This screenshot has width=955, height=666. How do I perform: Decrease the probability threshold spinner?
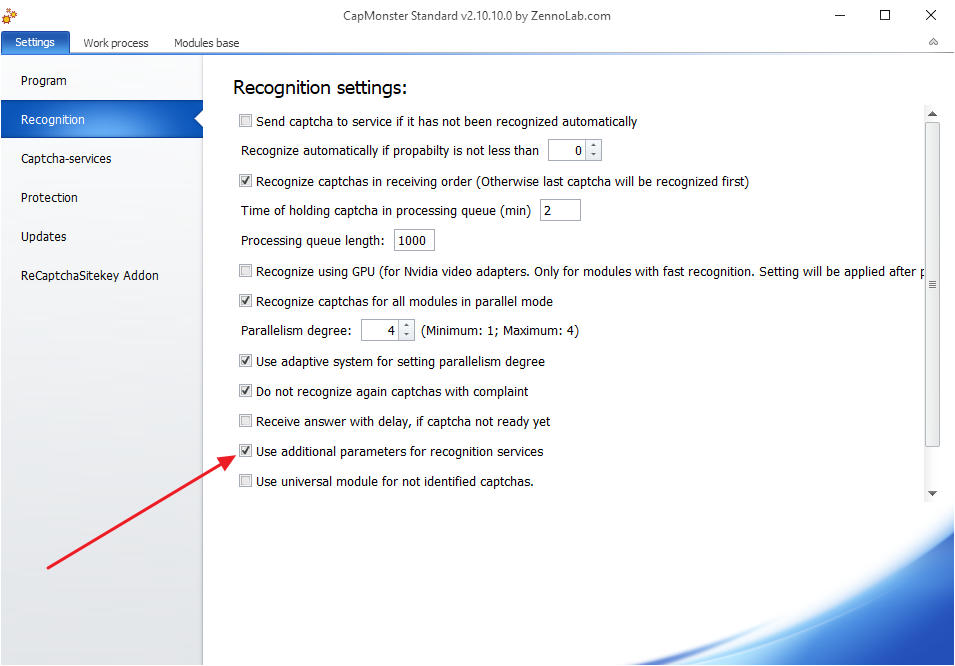click(594, 155)
